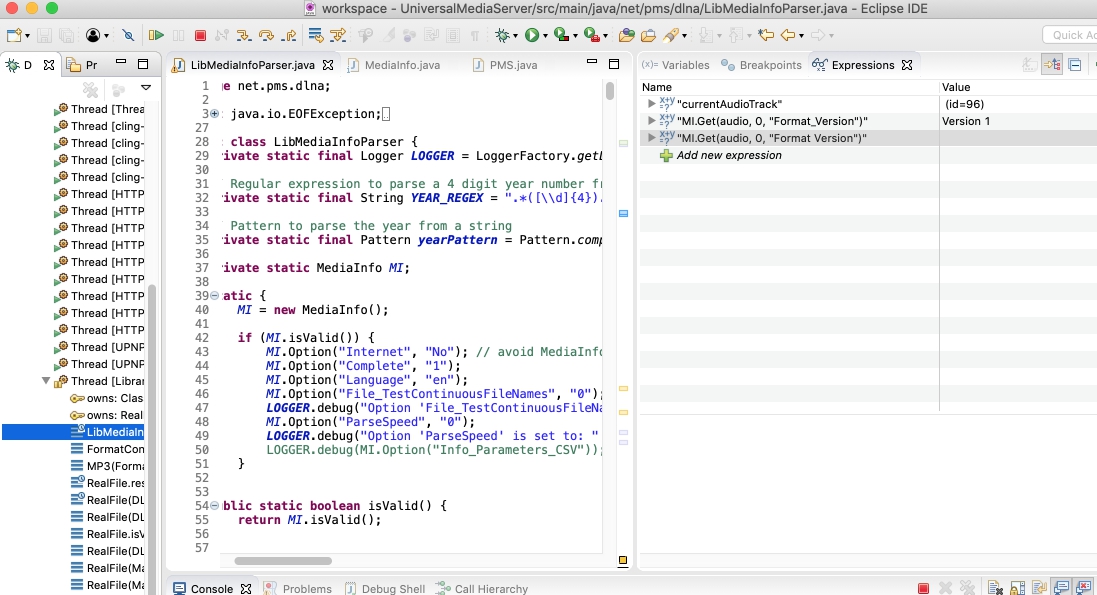Toggle Show Type Names in Expressions toolbar
This screenshot has height=595, width=1097.
pos(1029,65)
